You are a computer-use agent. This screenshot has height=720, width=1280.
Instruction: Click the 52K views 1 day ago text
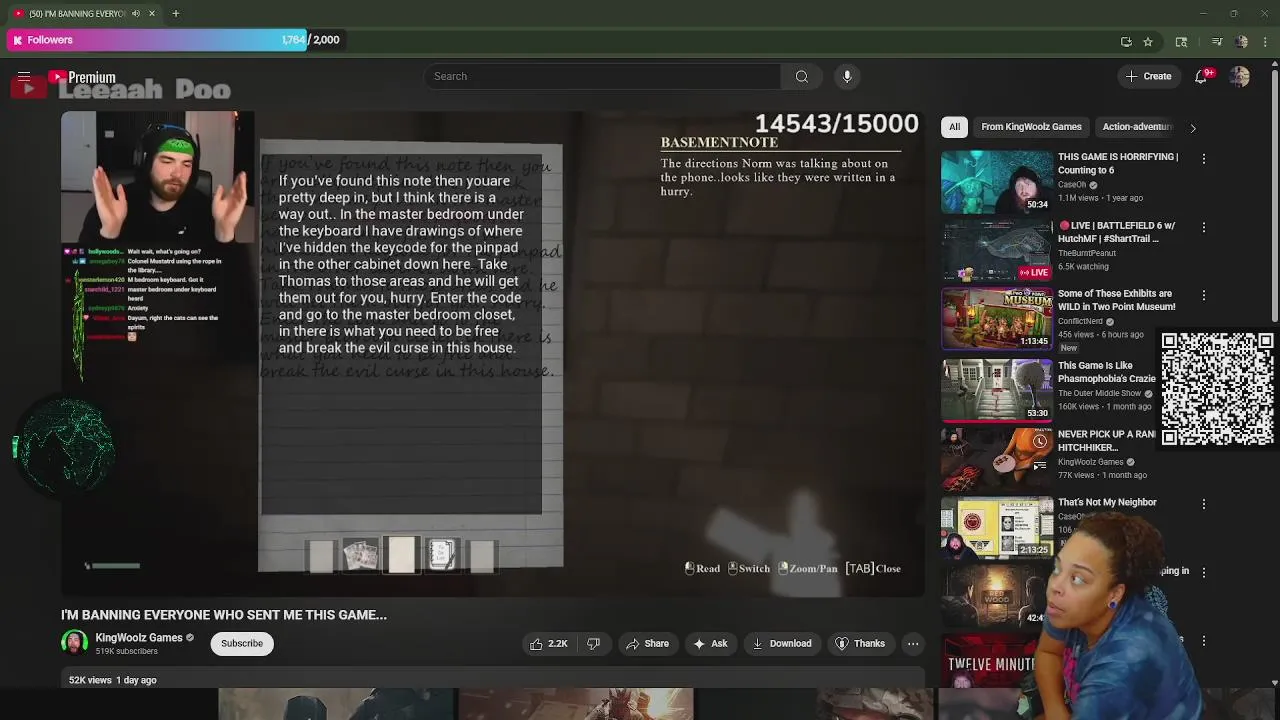click(113, 680)
